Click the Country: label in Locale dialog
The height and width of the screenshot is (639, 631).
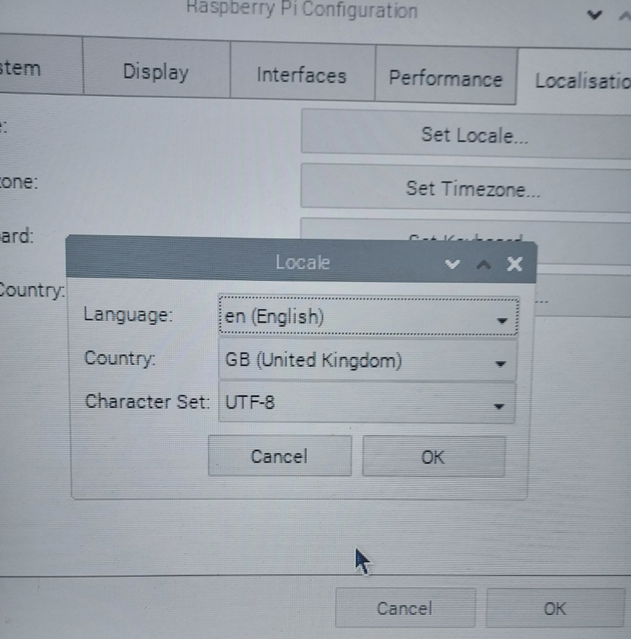pos(119,358)
